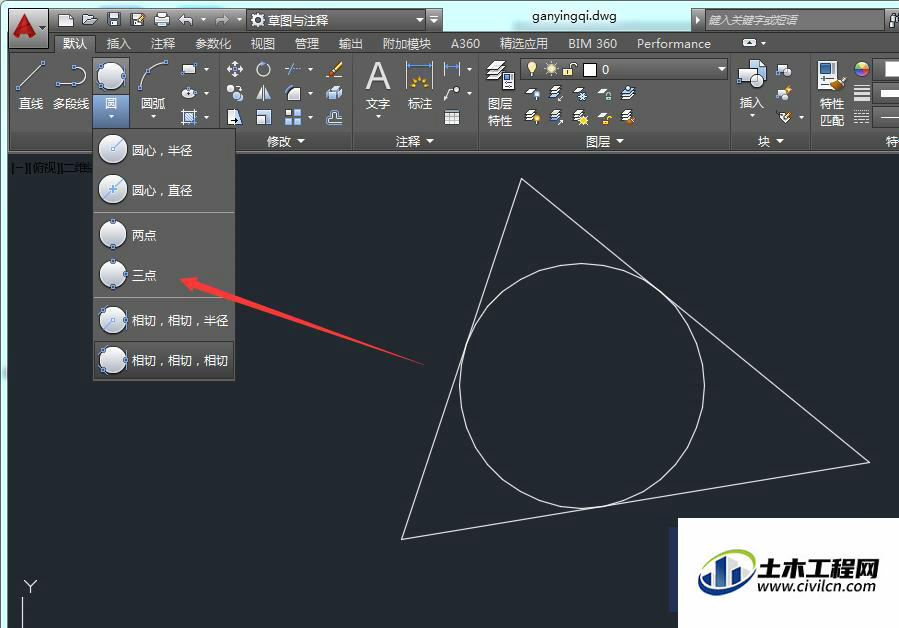Open the Output (输出) tab

pyautogui.click(x=350, y=44)
